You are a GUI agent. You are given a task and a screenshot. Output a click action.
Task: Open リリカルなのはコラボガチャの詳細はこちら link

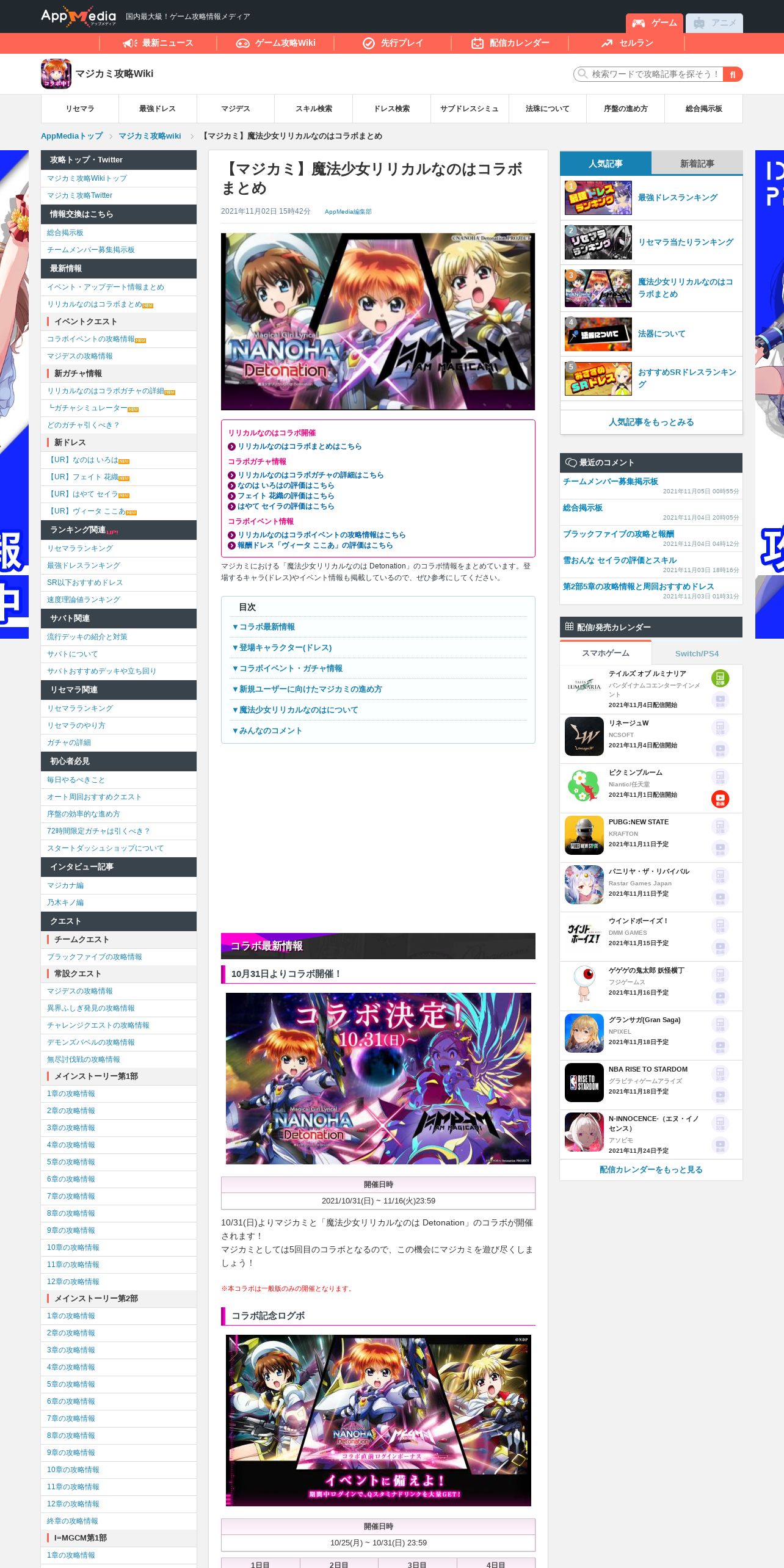click(311, 475)
